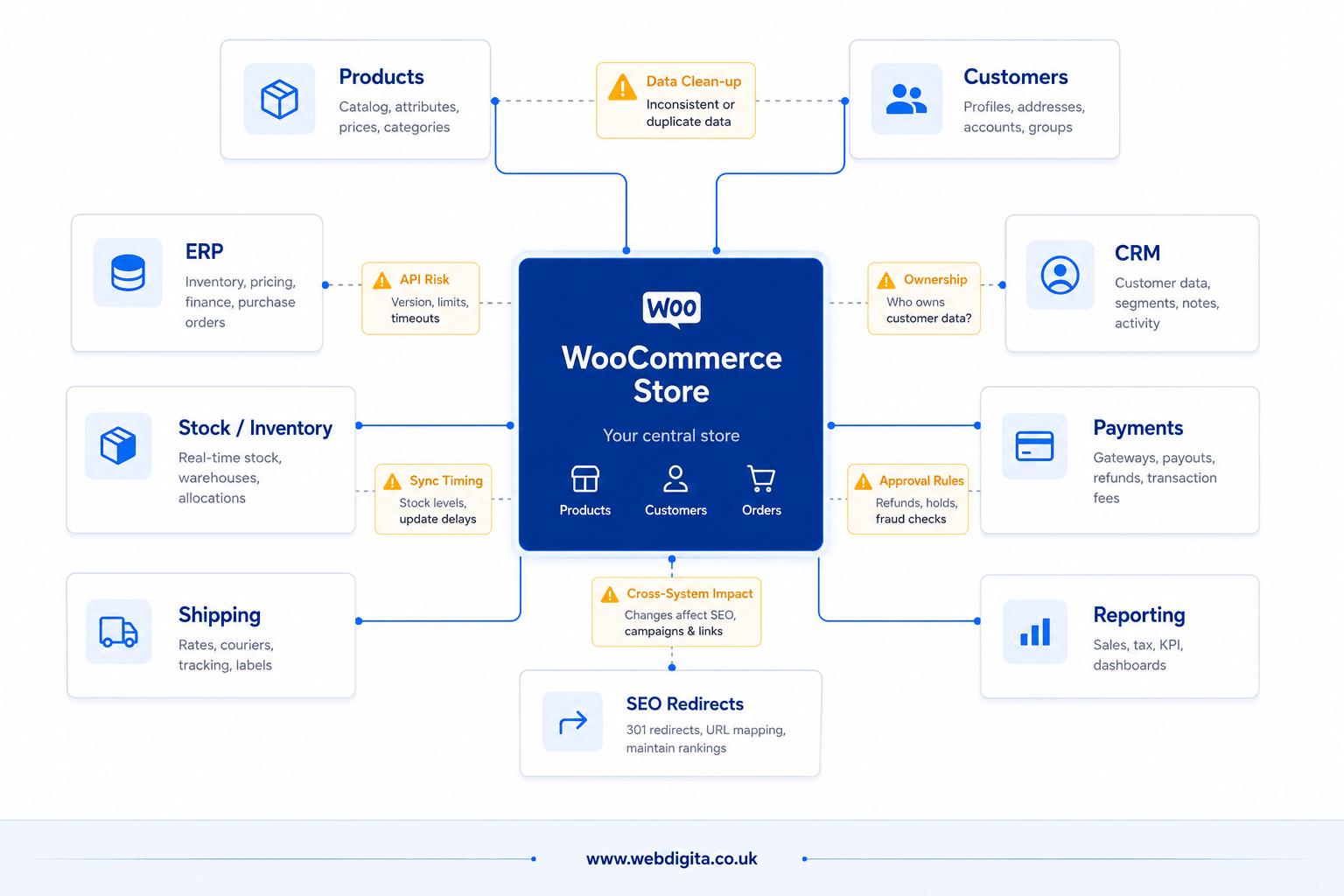
Task: Click 'Catalog, attributes, prices, categories' description
Action: (399, 117)
